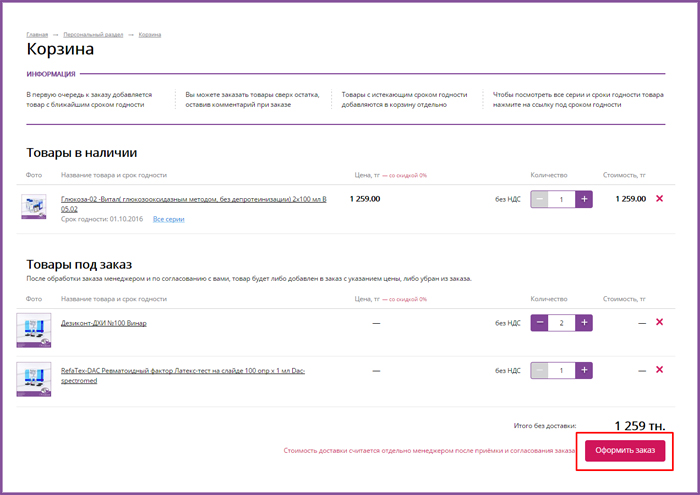Screen dimensions: 700x495
Task: Decrease RefaTex-DAC quantity with minus button
Action: pyautogui.click(x=540, y=371)
